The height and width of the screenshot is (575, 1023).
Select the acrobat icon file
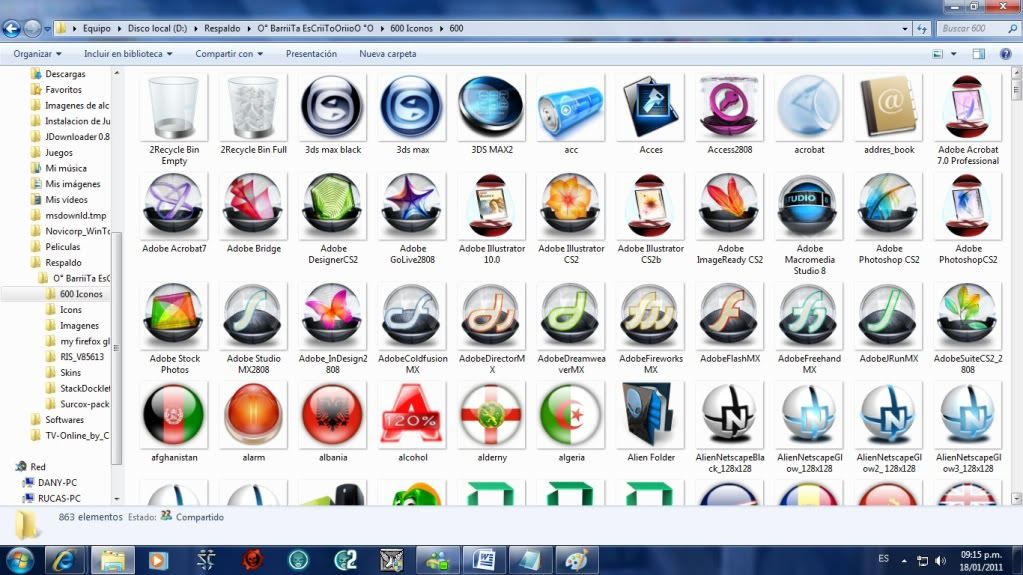click(x=809, y=115)
